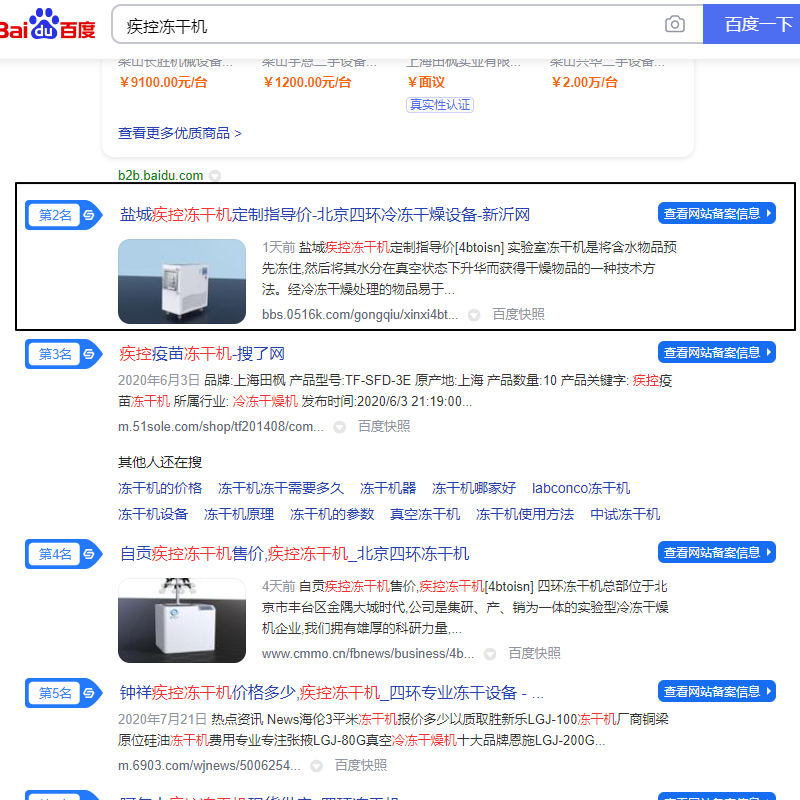Click the 第4名 ranking badge icon
800x800 pixels.
(63, 554)
